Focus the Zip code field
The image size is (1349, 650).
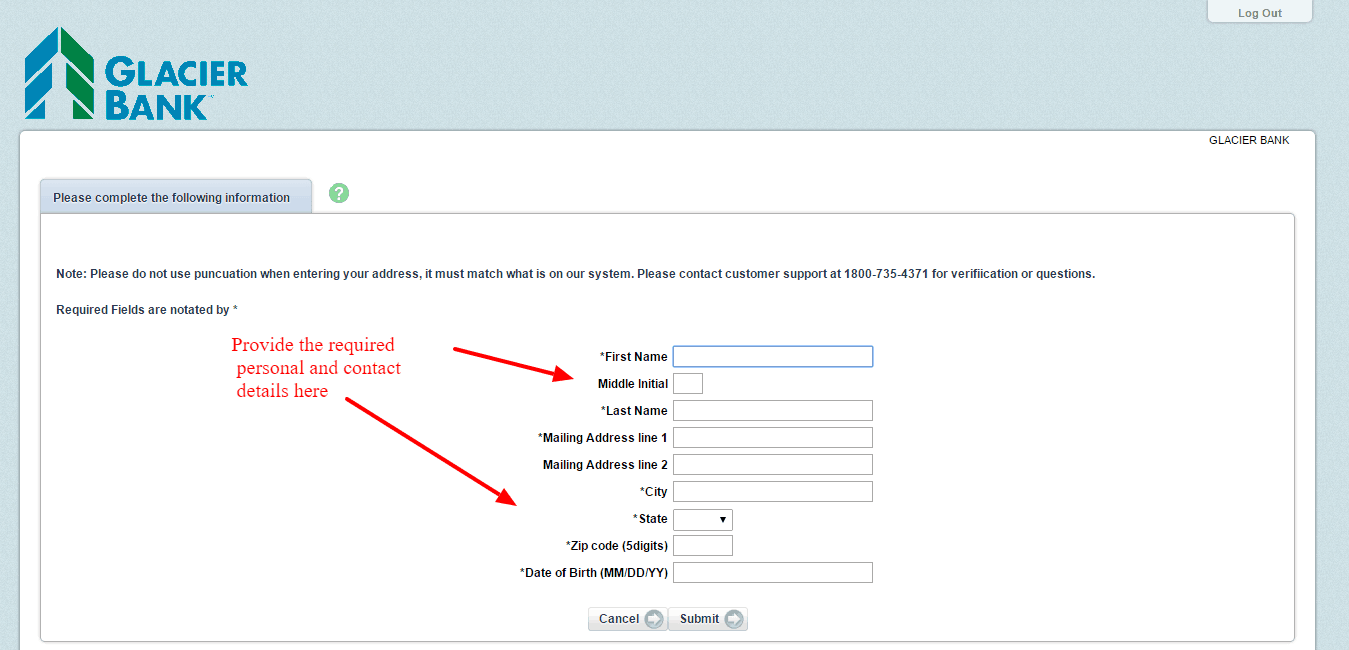click(703, 546)
